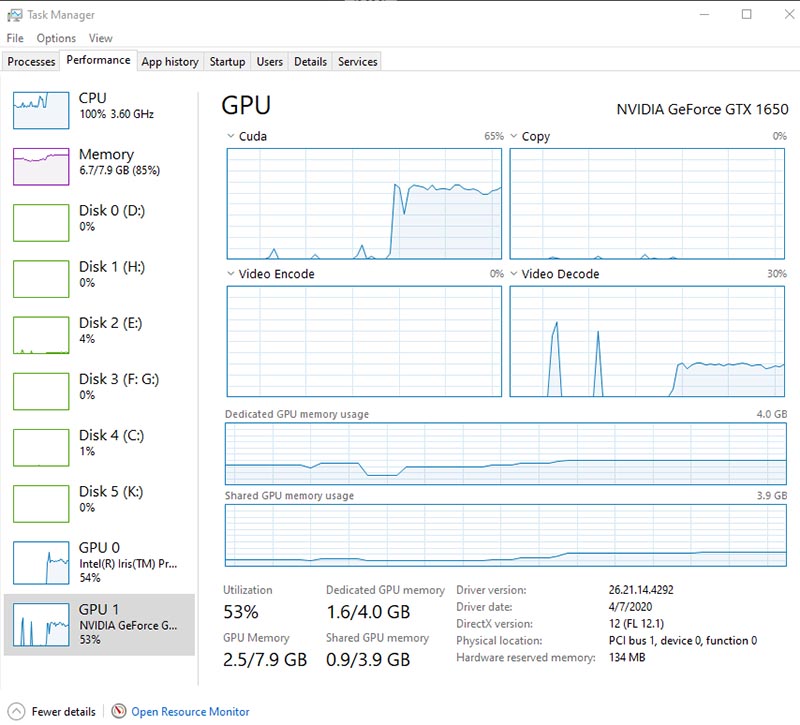Open the Options menu
Viewport: 800px width, 725px height.
pyautogui.click(x=56, y=38)
